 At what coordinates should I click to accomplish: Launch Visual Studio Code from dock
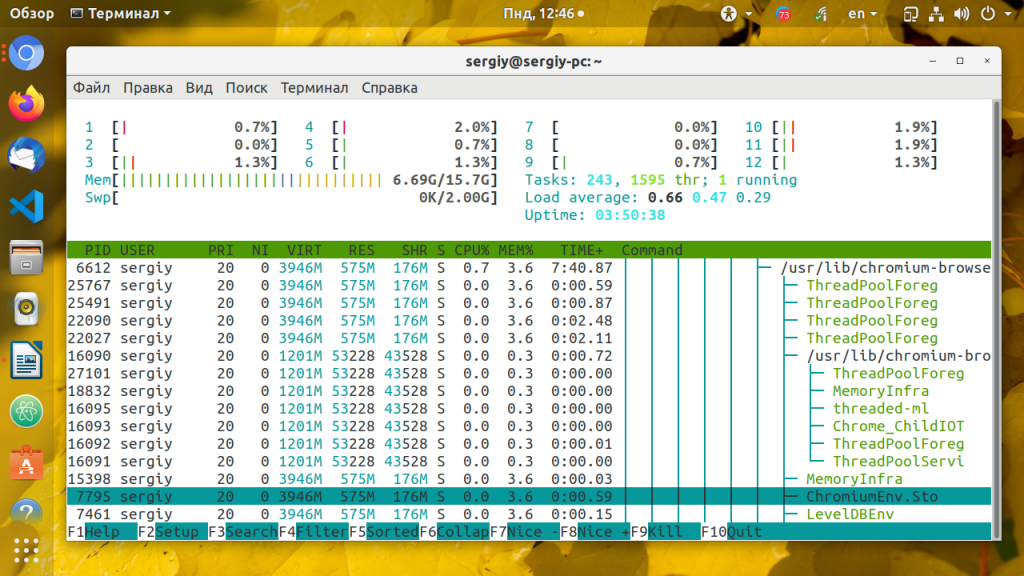27,207
